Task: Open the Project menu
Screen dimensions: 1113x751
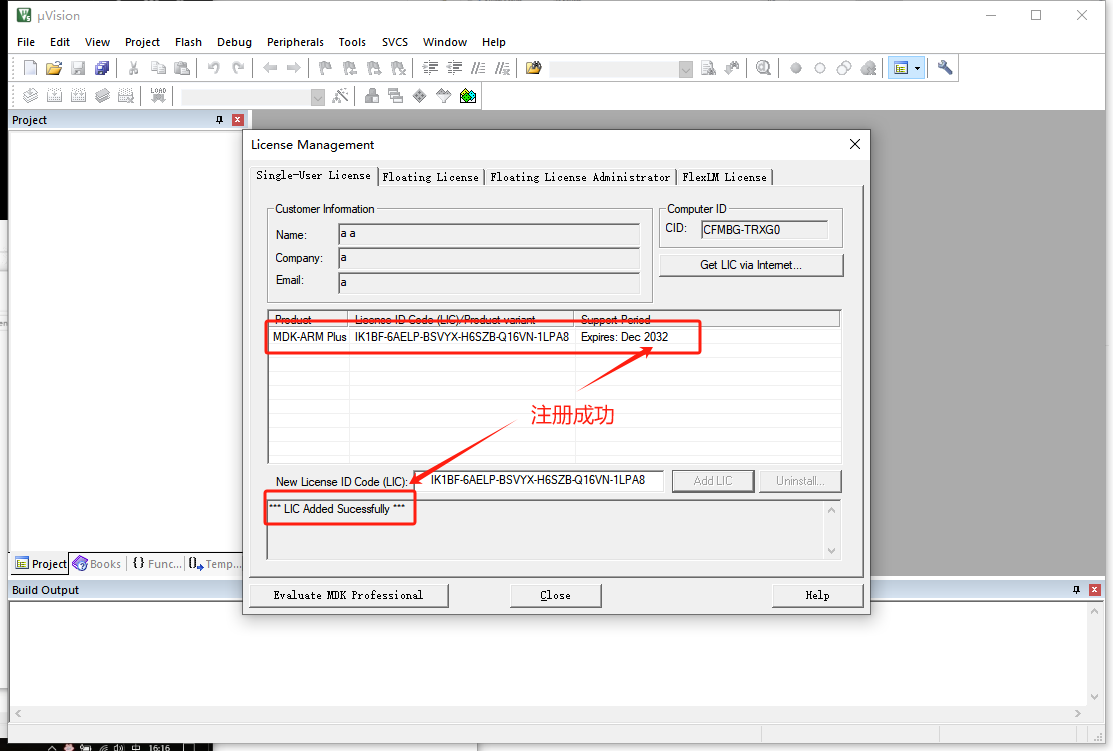Action: (x=142, y=42)
